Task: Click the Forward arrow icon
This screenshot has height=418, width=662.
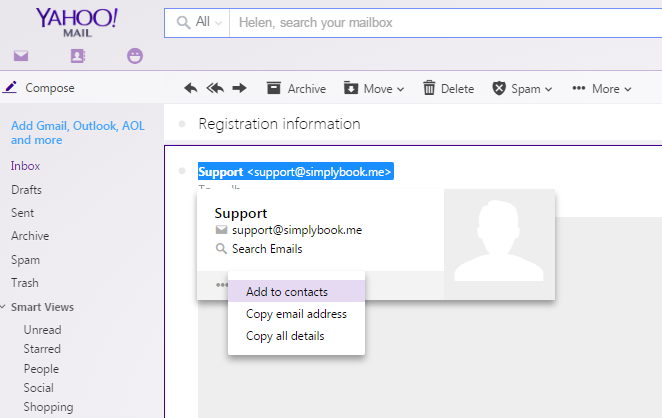Action: 239,88
